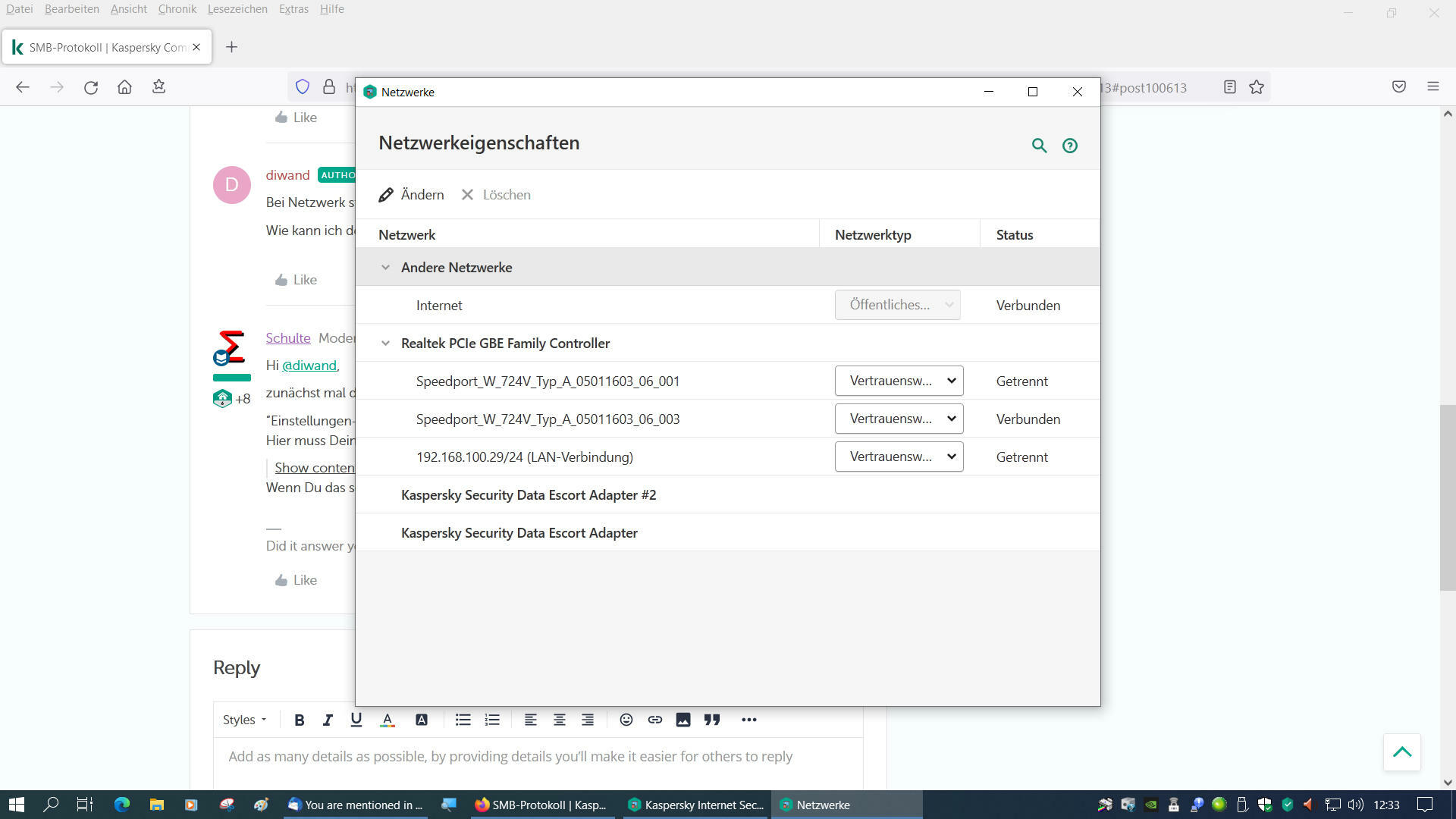Click the Netzwerk column header
The width and height of the screenshot is (1456, 819).
pyautogui.click(x=588, y=234)
